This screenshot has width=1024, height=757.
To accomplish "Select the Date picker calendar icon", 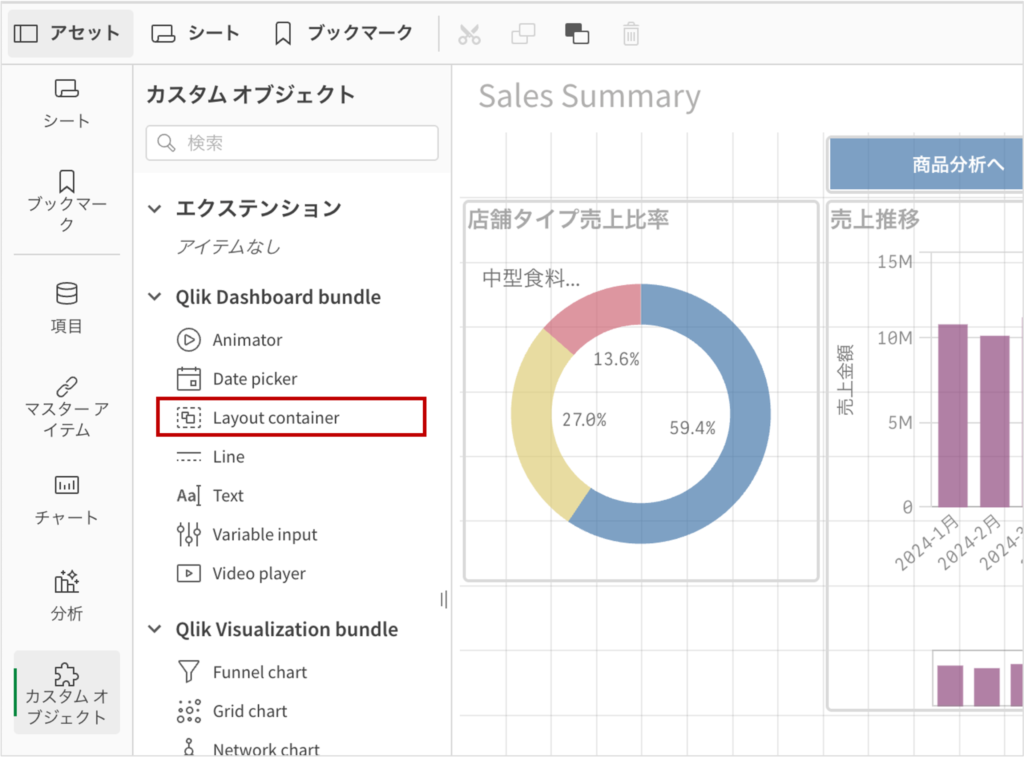I will pyautogui.click(x=189, y=379).
